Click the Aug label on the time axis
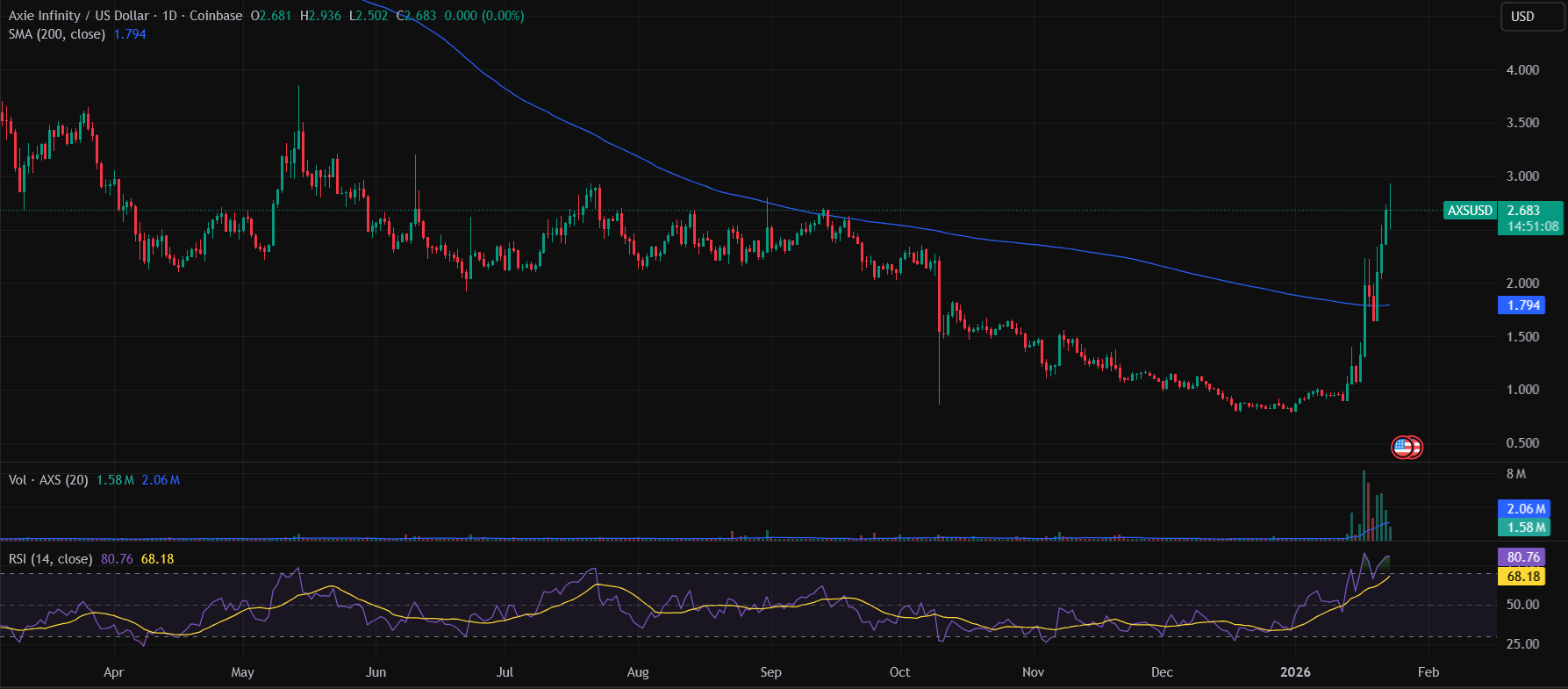This screenshot has width=1568, height=689. coord(638,672)
